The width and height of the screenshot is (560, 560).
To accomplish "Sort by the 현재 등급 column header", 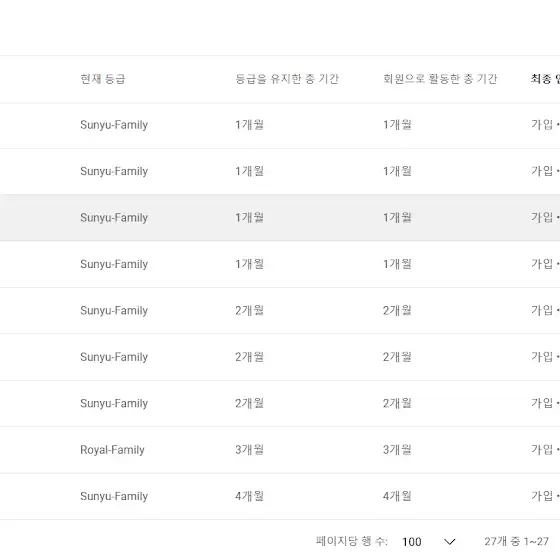I will 102,79.
